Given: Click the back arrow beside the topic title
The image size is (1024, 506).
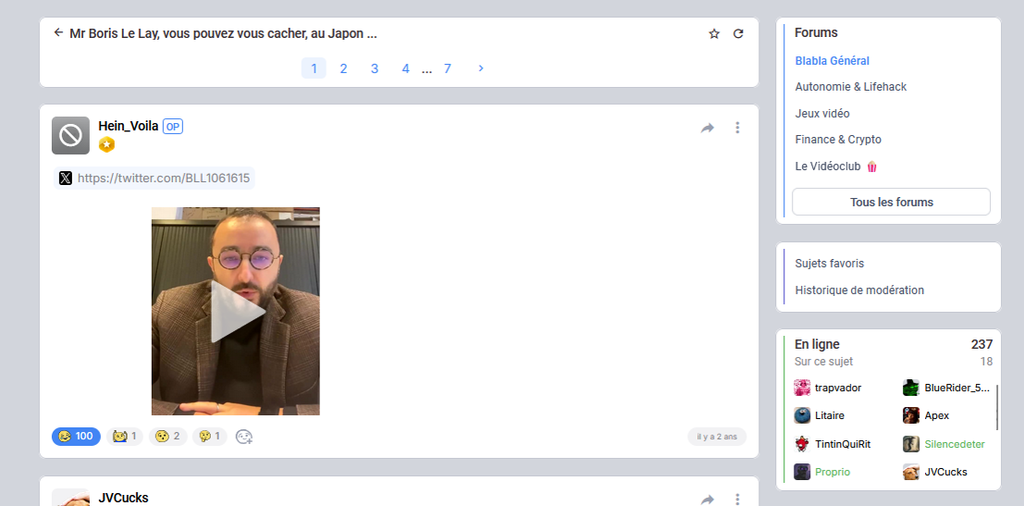Looking at the screenshot, I should [58, 33].
